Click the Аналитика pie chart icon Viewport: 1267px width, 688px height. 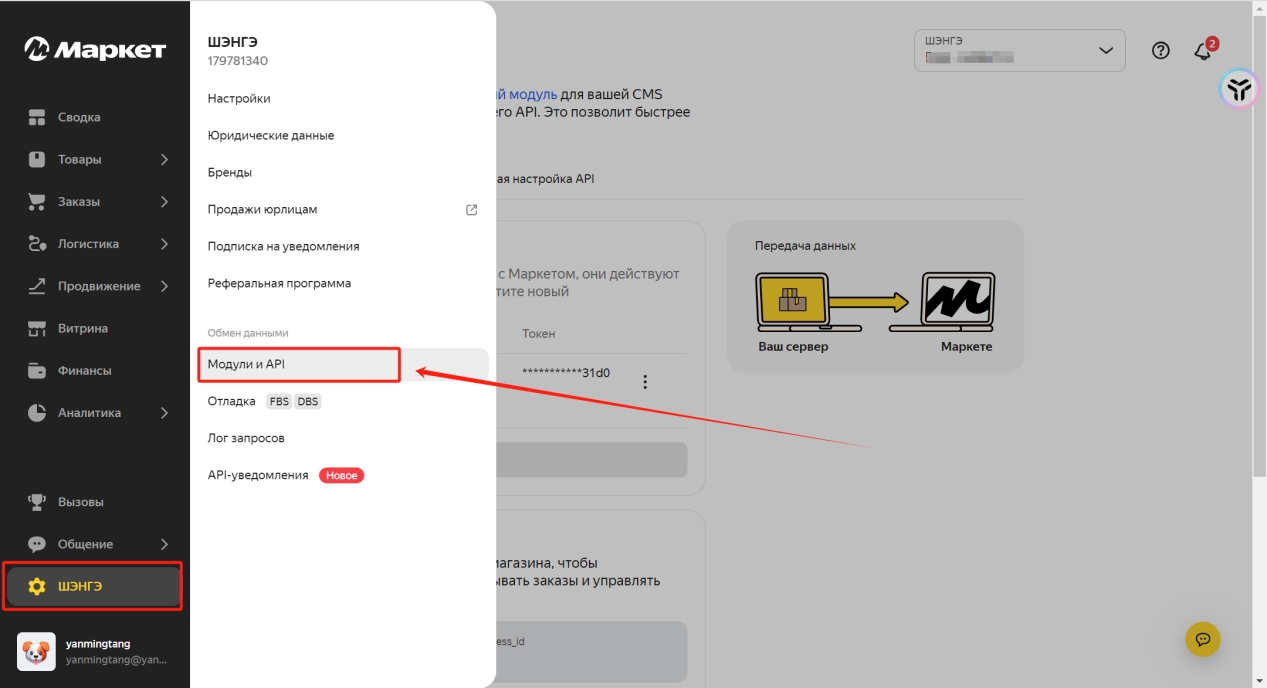click(37, 412)
